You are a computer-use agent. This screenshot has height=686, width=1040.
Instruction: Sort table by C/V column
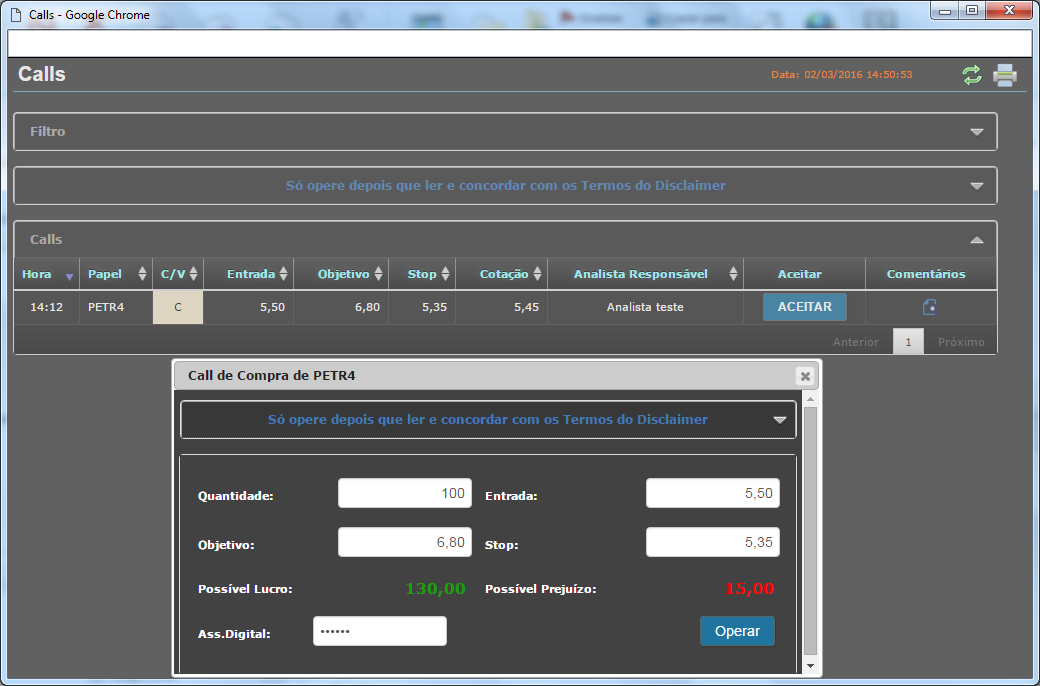pyautogui.click(x=178, y=274)
